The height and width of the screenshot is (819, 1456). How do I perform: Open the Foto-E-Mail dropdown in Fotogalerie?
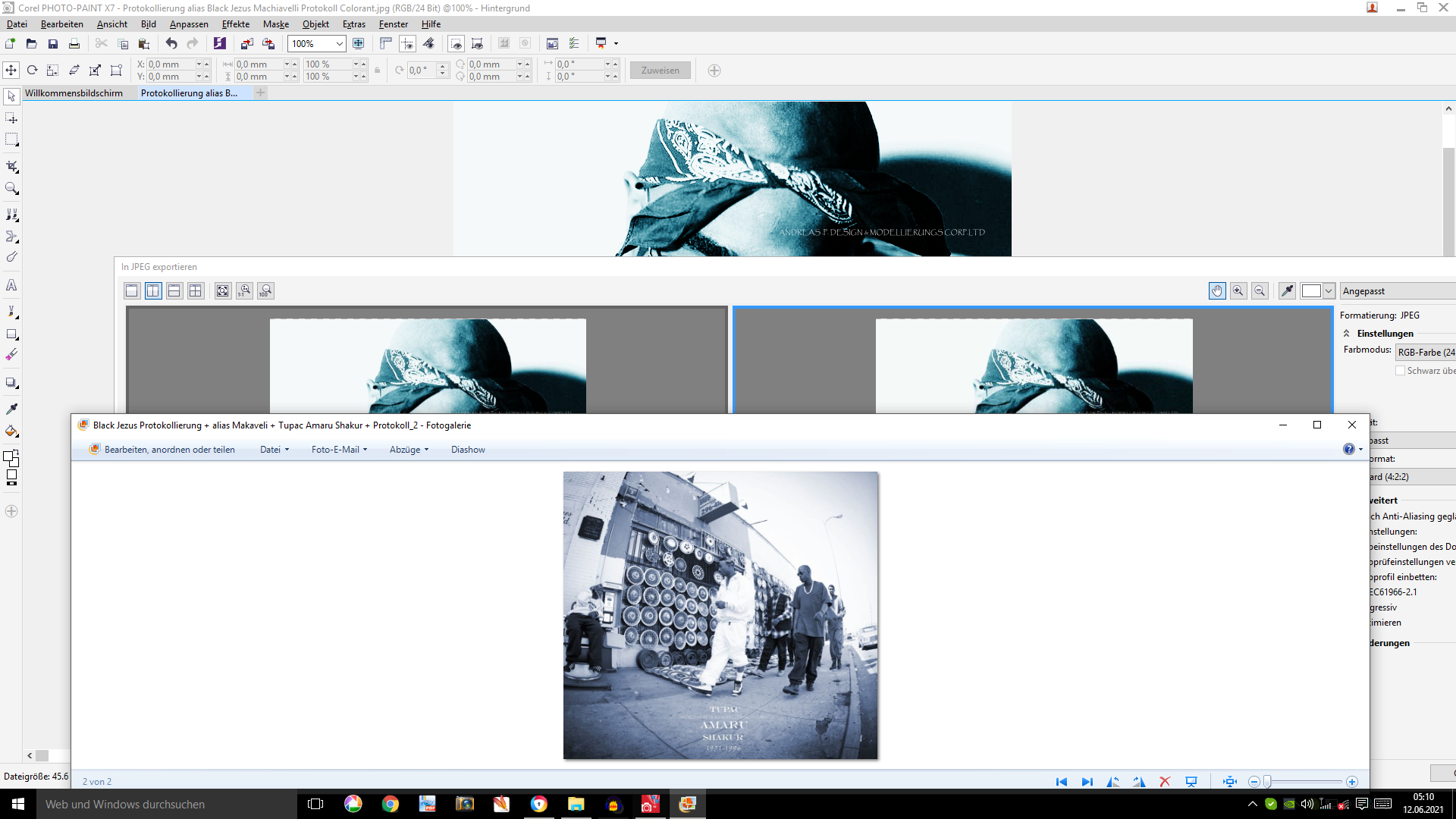pos(339,450)
